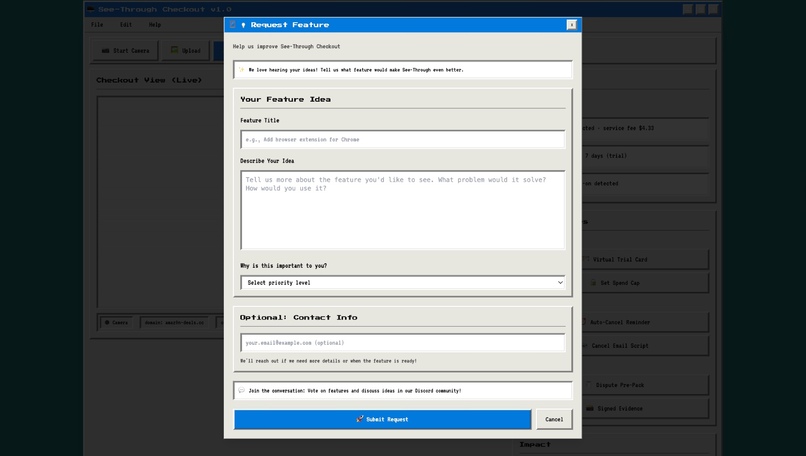Click the icon on Signed Evidence button

click(x=590, y=408)
